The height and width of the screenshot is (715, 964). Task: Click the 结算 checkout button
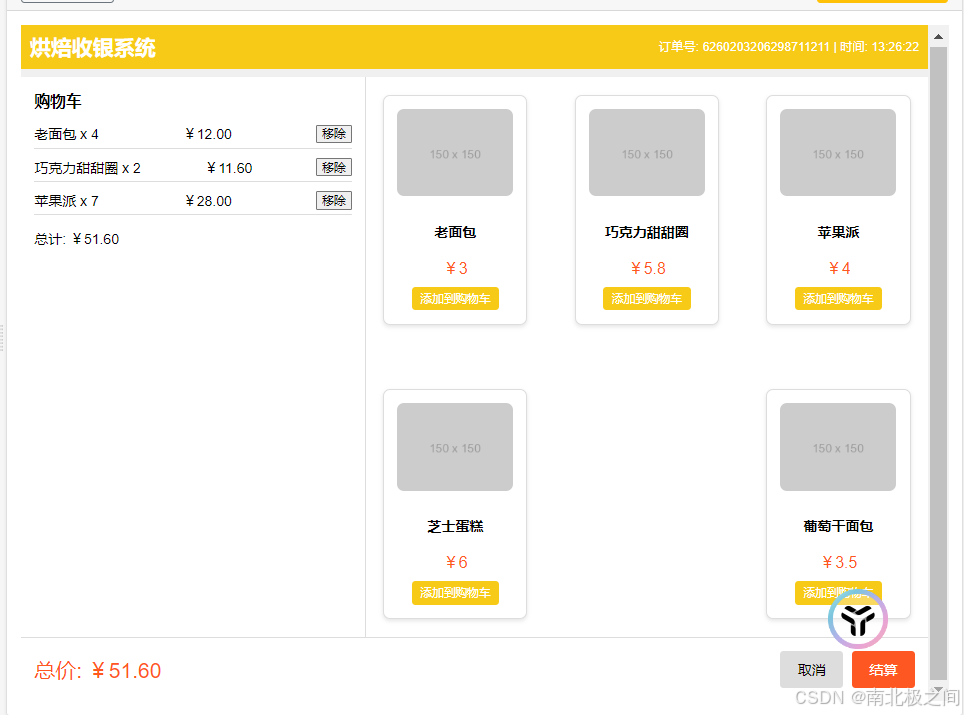click(x=883, y=669)
